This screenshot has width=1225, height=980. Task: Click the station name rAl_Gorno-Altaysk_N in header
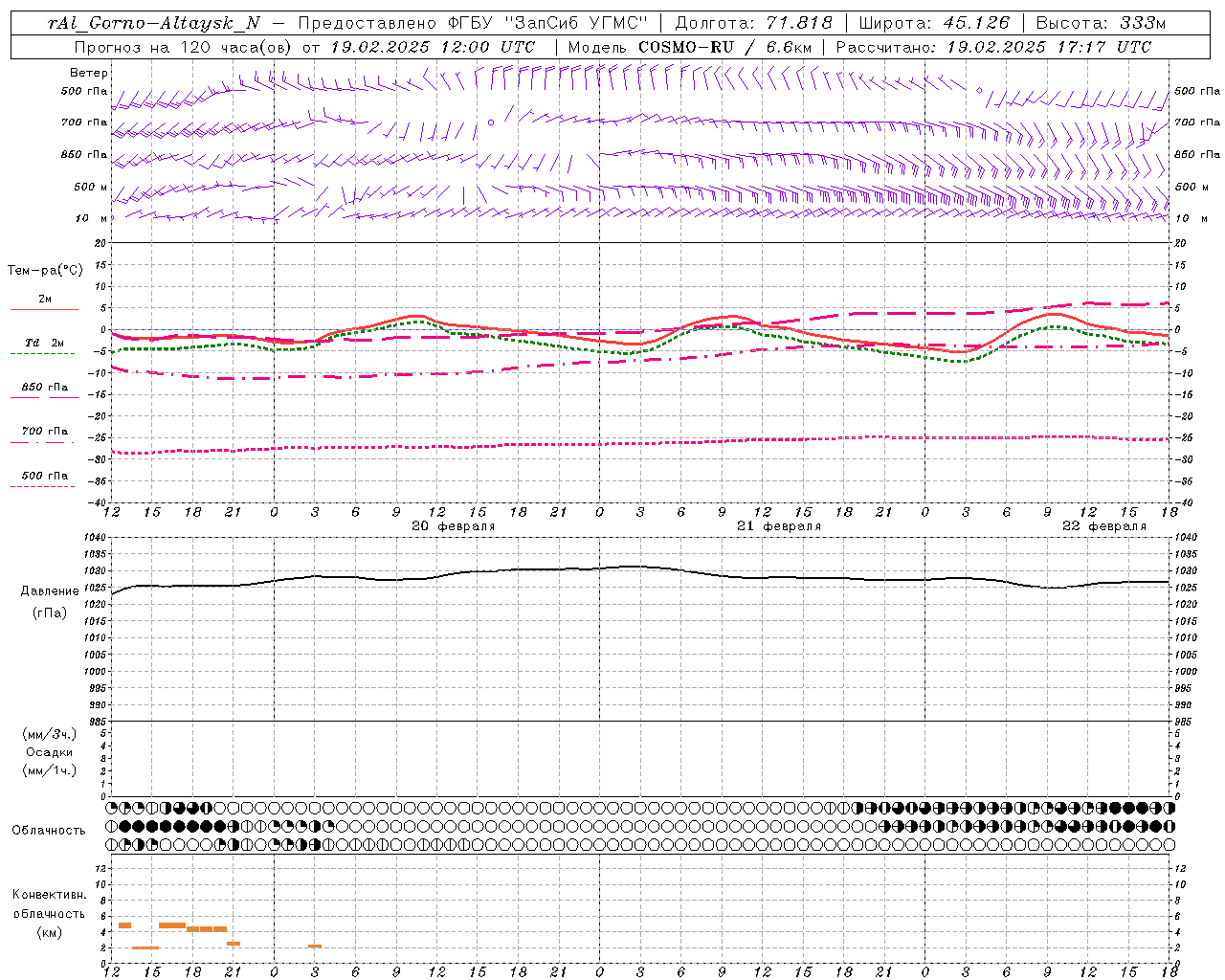(x=153, y=23)
